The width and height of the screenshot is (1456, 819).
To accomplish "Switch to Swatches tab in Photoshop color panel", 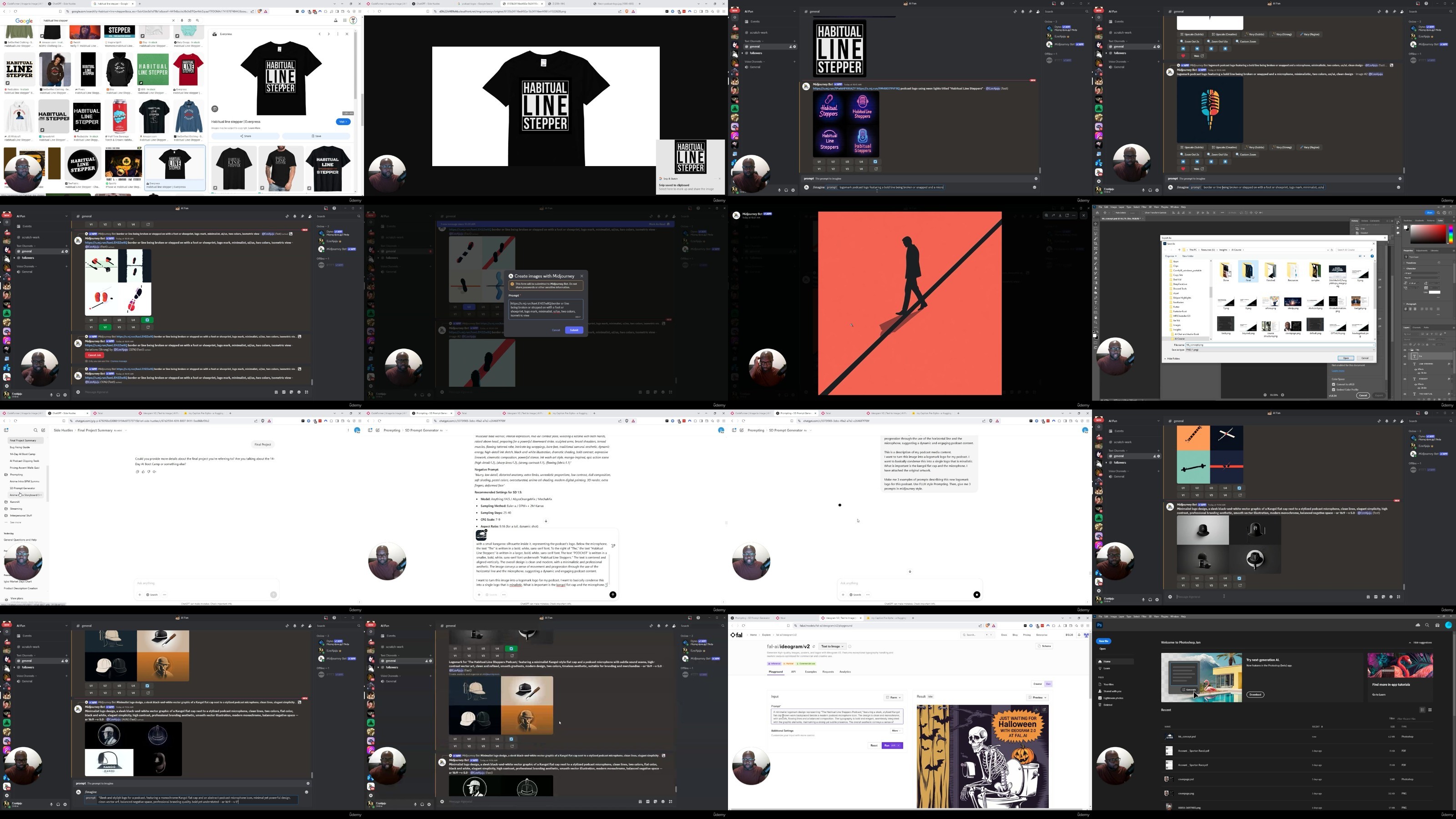I will pyautogui.click(x=1408, y=221).
